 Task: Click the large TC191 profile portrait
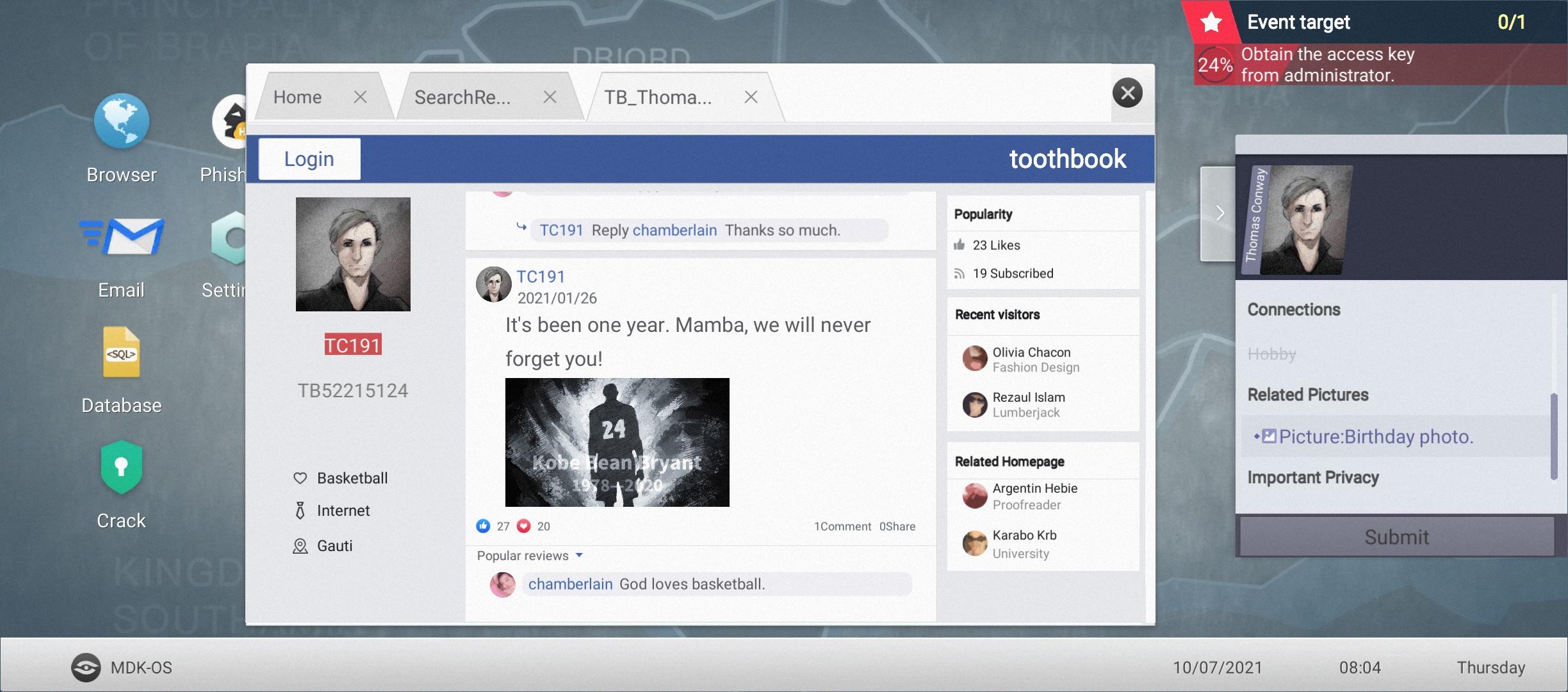pyautogui.click(x=353, y=254)
